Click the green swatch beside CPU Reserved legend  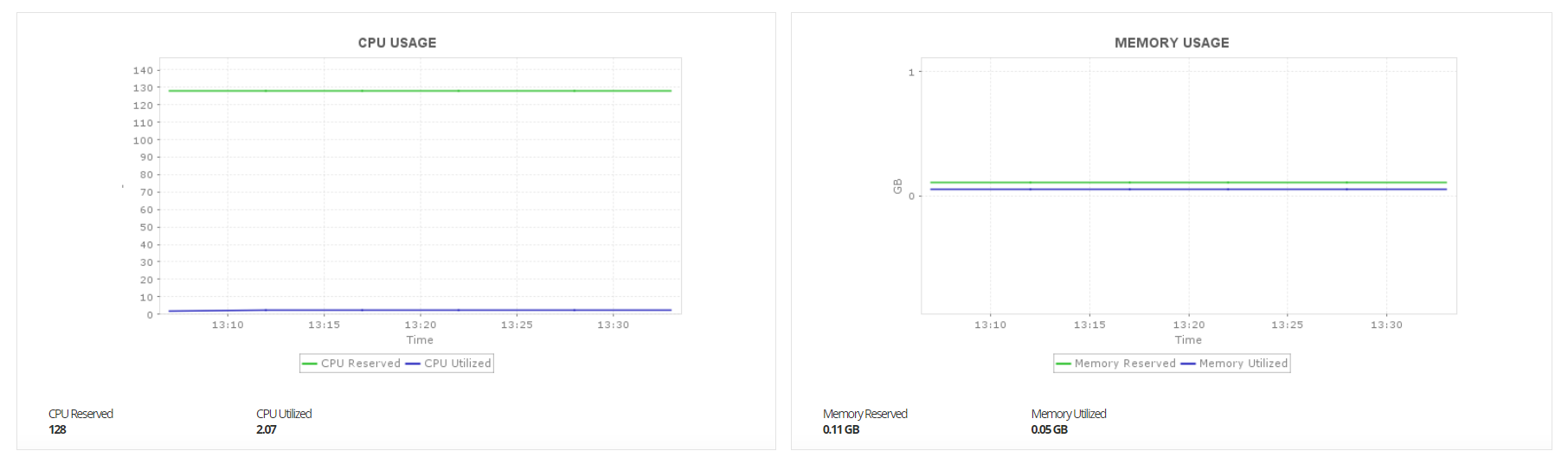pyautogui.click(x=310, y=364)
